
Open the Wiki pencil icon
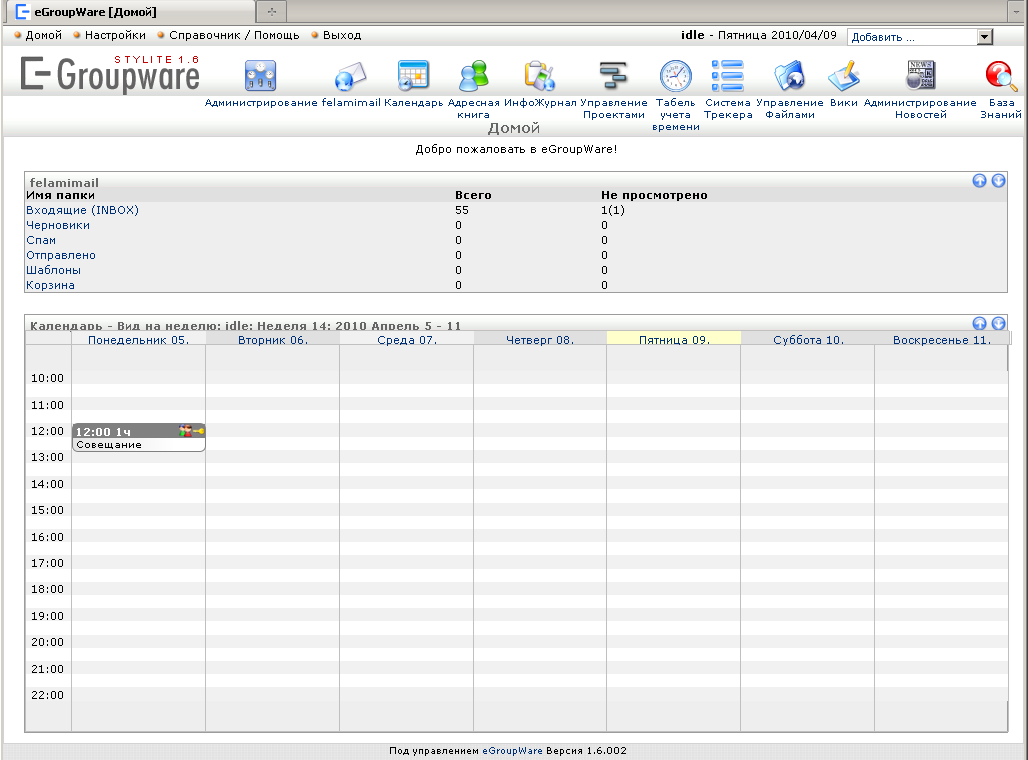(x=844, y=75)
